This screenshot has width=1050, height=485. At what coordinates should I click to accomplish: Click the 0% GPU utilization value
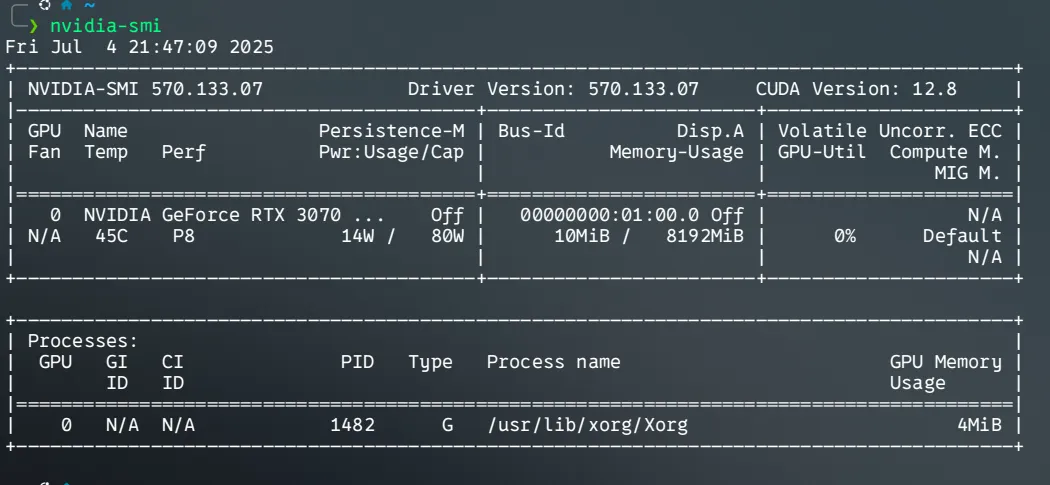click(x=845, y=236)
